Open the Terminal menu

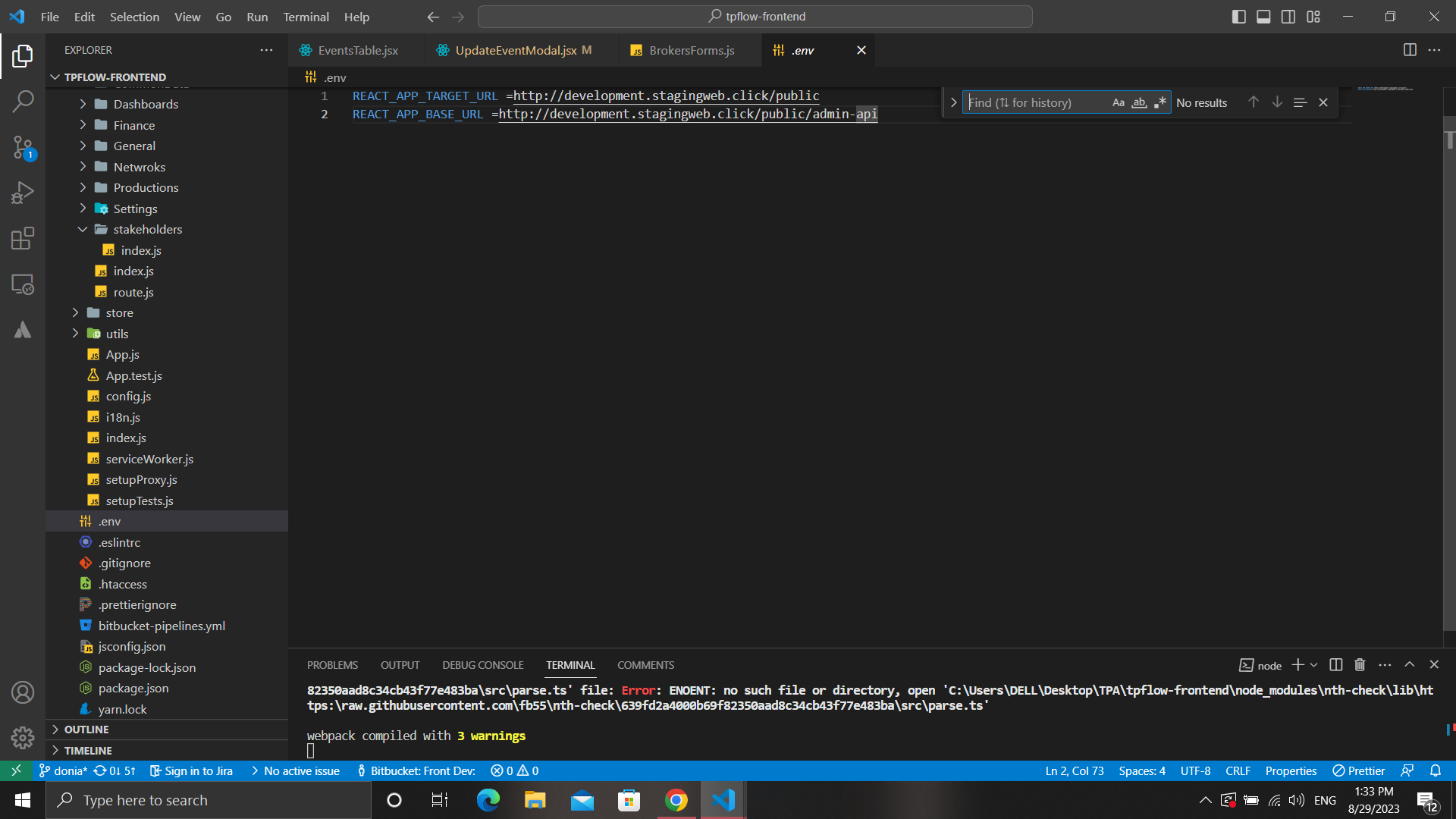pyautogui.click(x=306, y=17)
